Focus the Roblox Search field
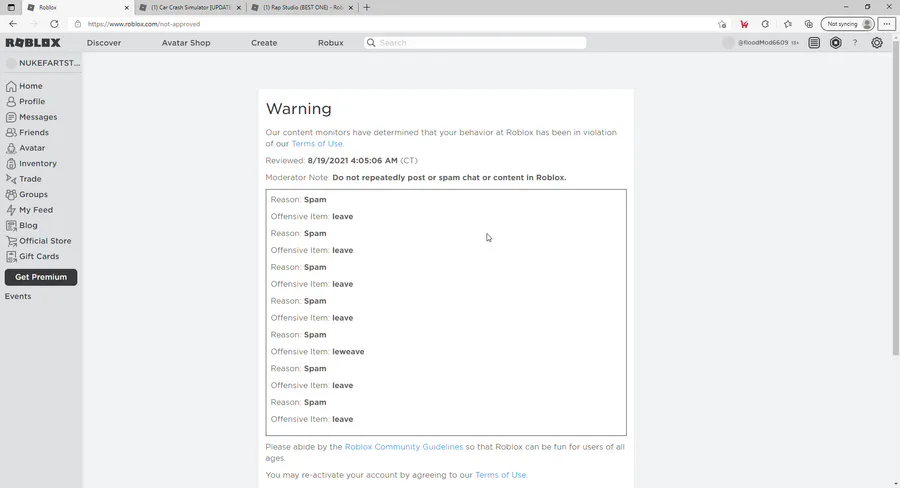 [475, 42]
